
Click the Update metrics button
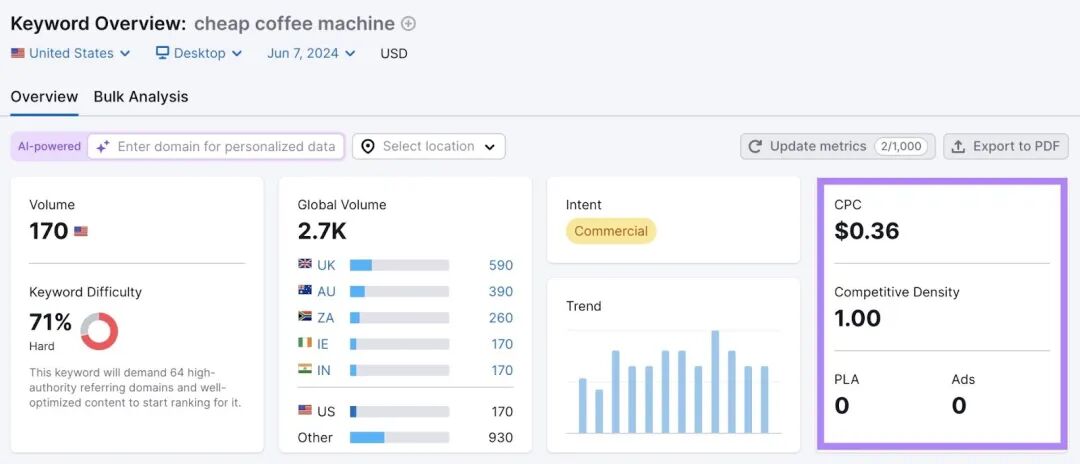tap(838, 147)
